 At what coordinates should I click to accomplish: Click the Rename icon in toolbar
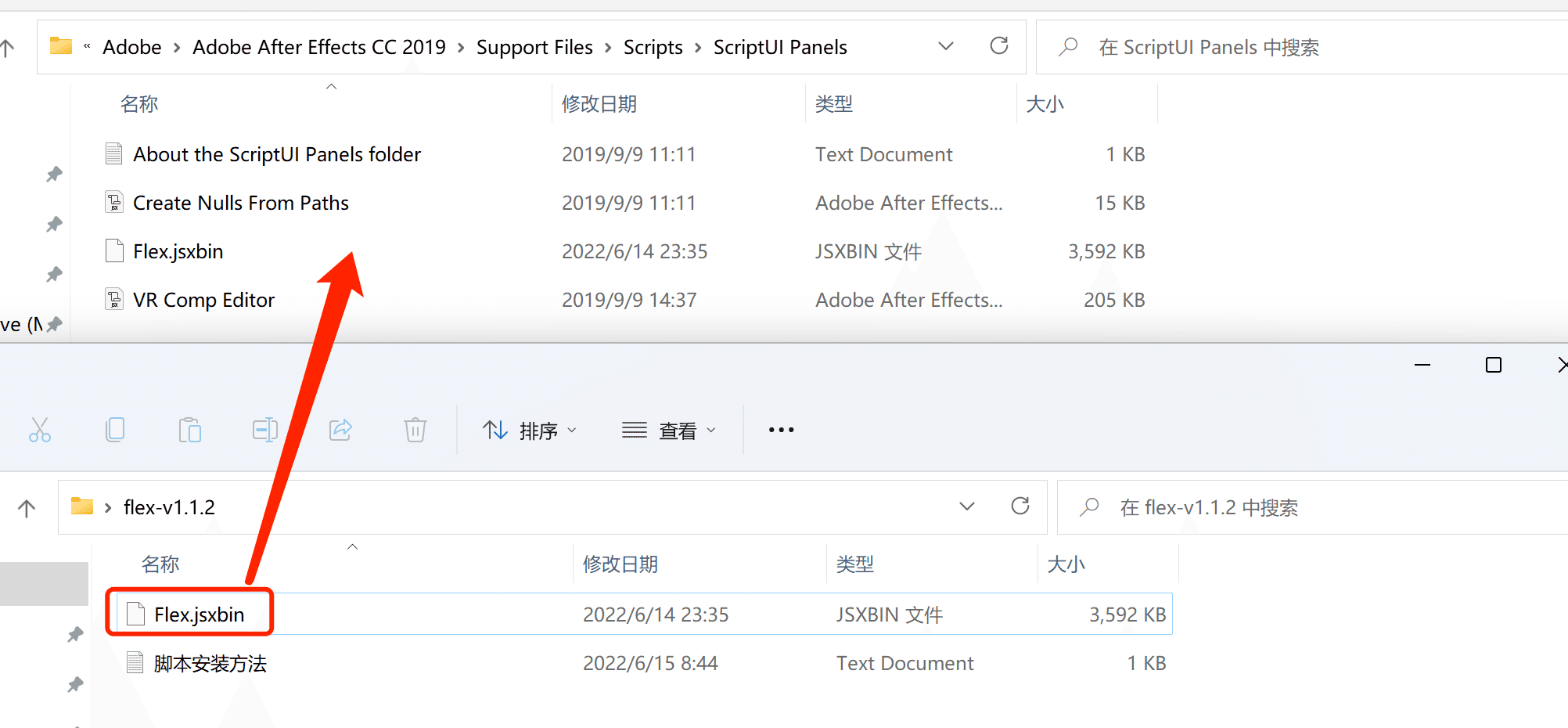[264, 430]
